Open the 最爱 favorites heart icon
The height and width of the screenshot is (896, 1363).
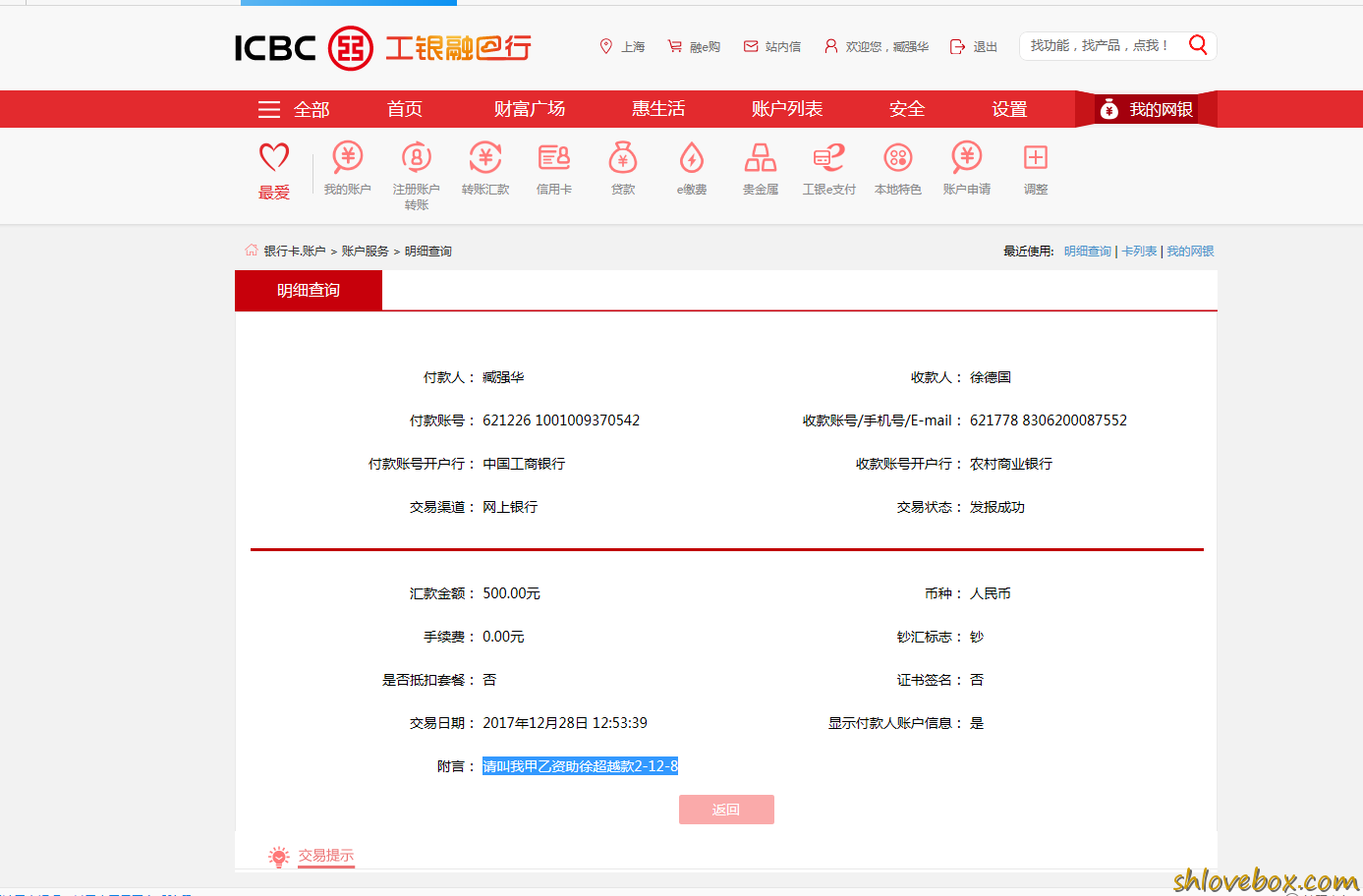[274, 156]
